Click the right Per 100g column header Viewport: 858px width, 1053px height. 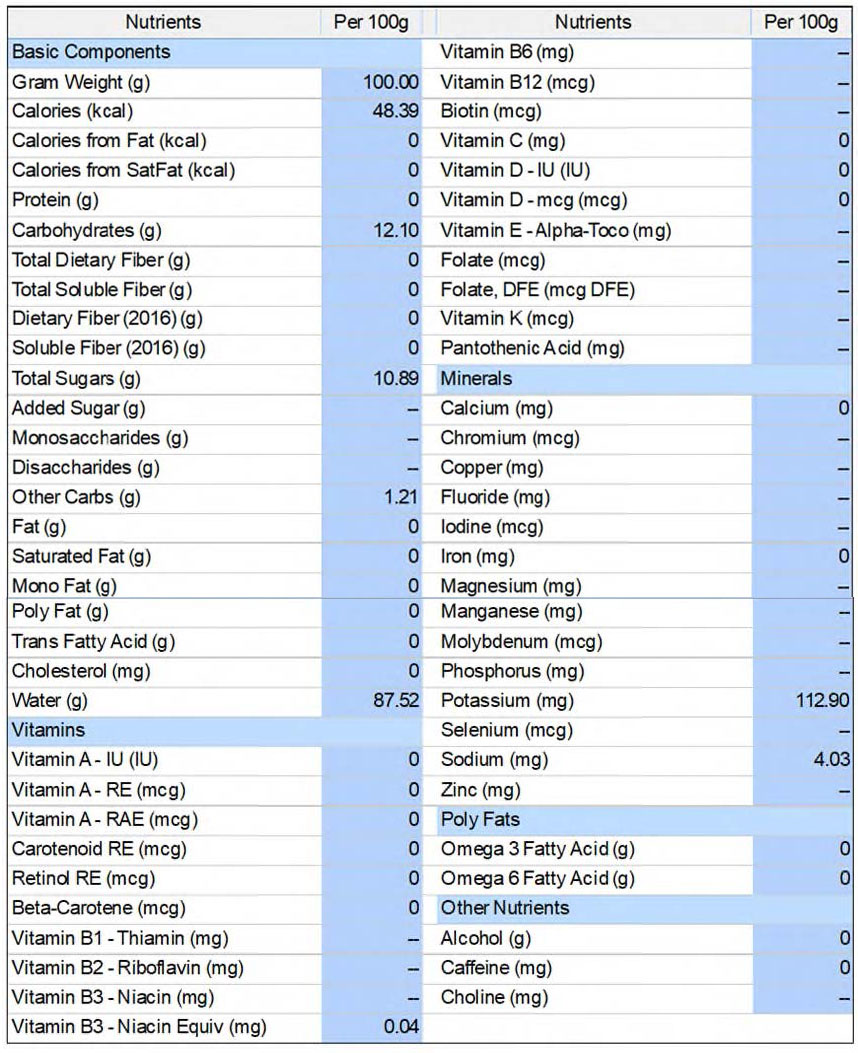coord(801,22)
